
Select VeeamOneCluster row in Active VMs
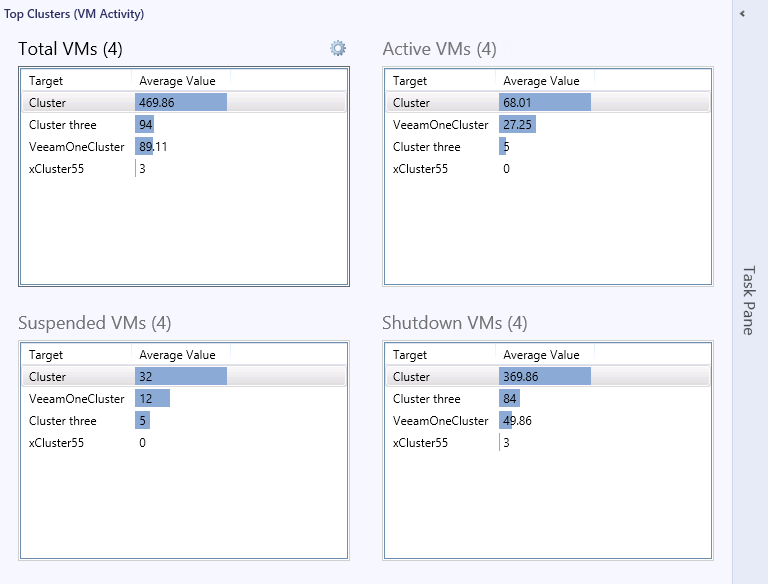click(441, 125)
